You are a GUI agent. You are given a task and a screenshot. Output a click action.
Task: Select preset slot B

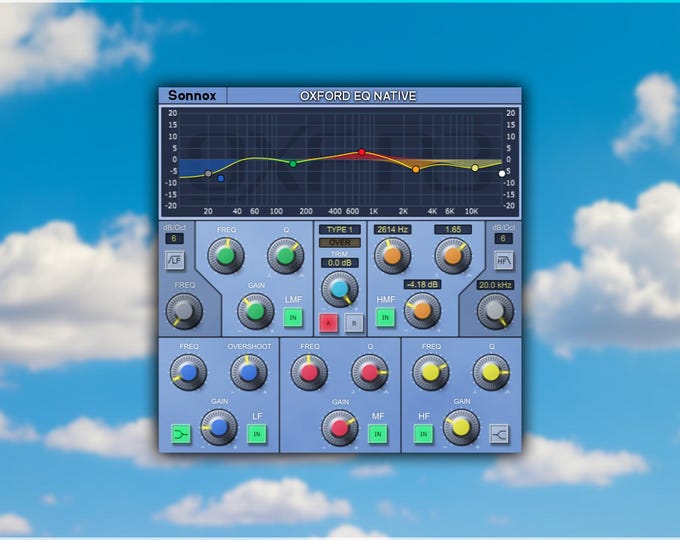coord(354,323)
